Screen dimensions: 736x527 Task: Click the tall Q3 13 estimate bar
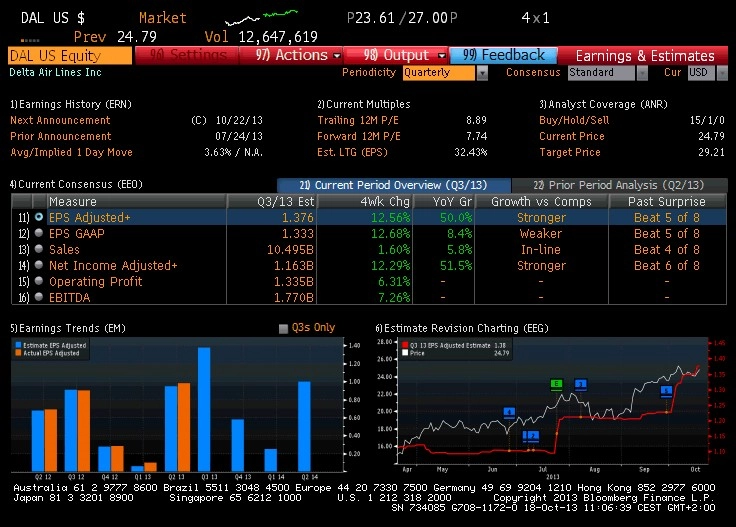click(x=204, y=409)
